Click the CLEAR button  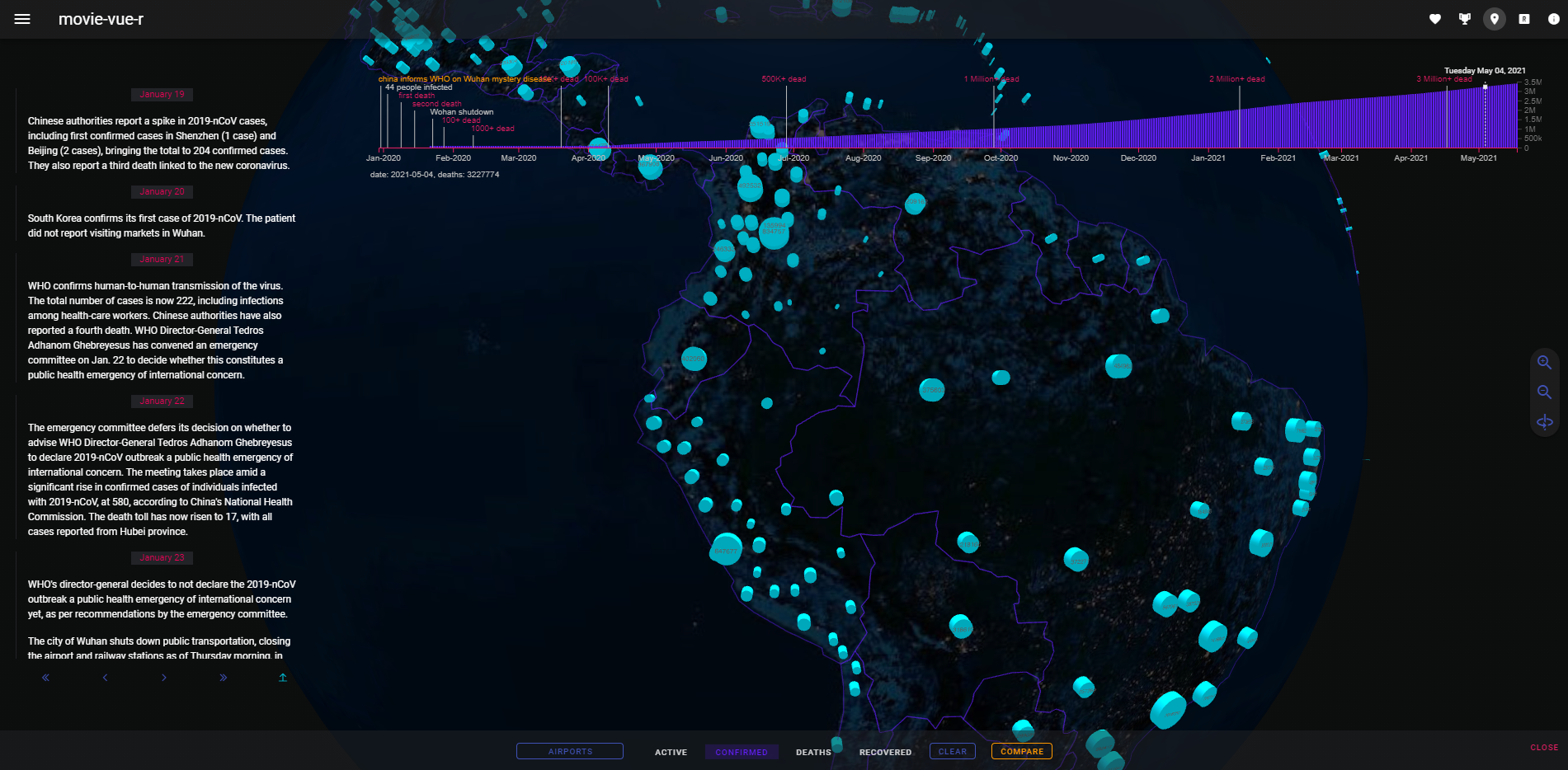(x=953, y=751)
